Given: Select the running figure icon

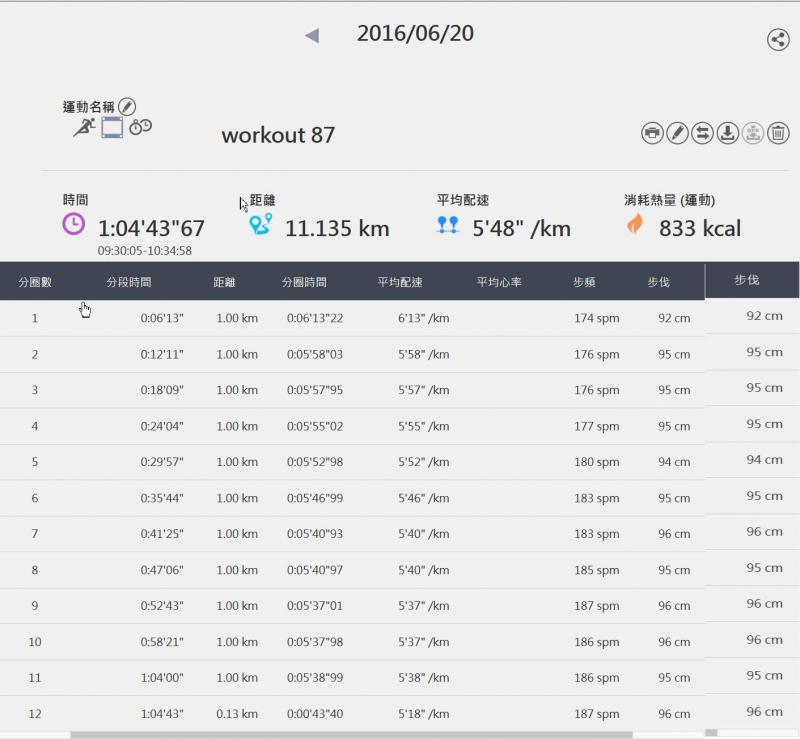Looking at the screenshot, I should click(x=84, y=127).
